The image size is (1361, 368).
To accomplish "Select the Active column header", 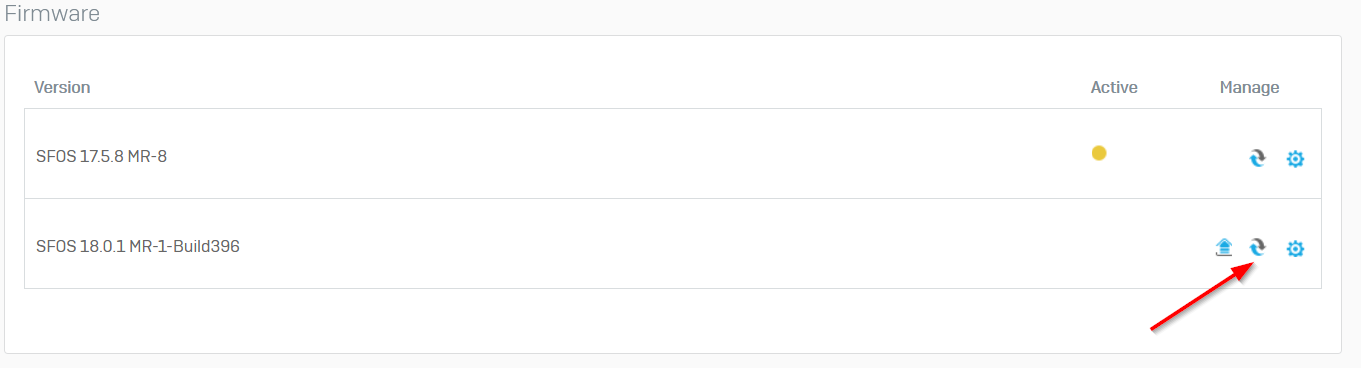I will pos(1114,87).
